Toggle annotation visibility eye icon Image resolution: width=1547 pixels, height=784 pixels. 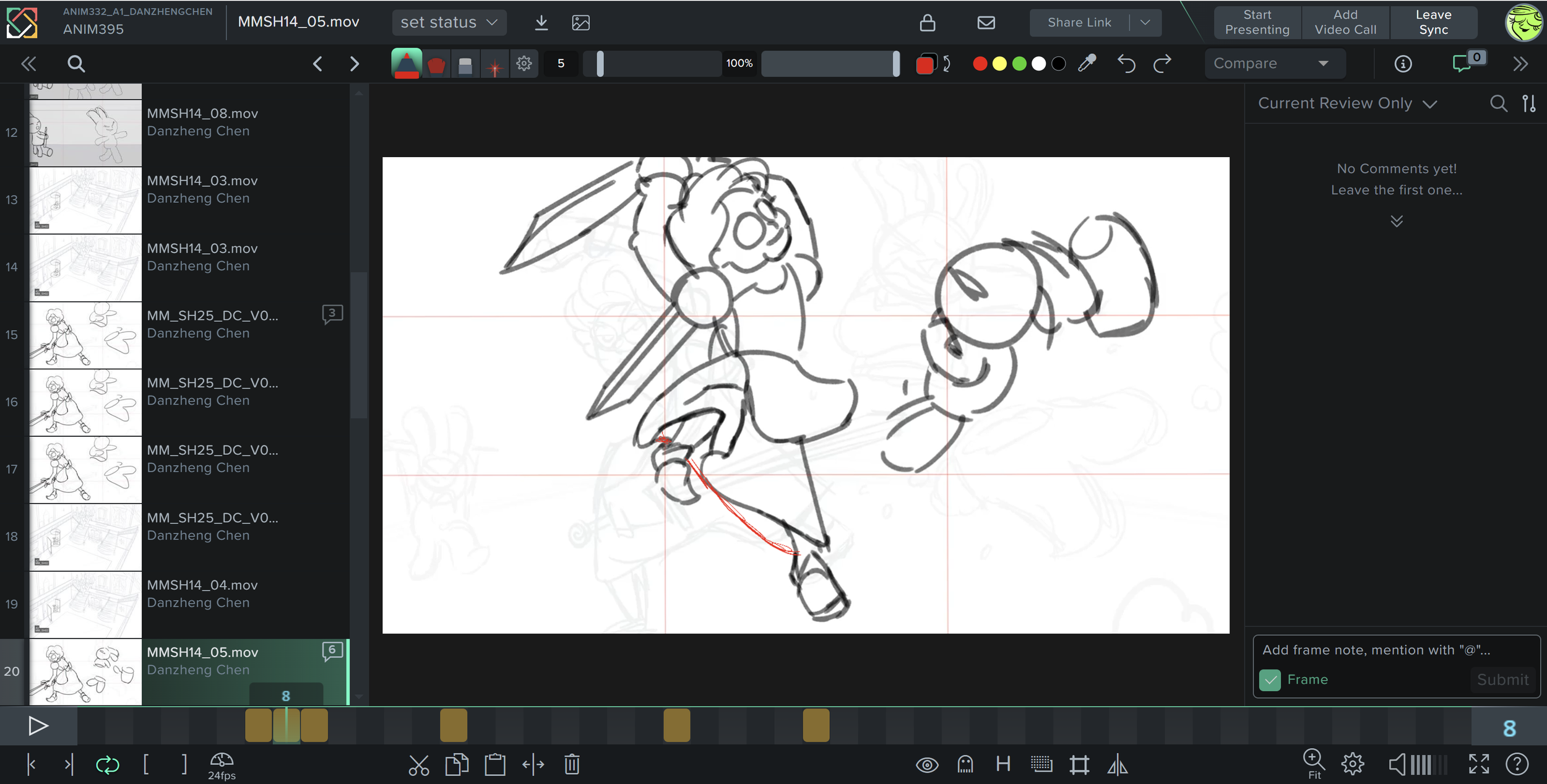pos(926,765)
